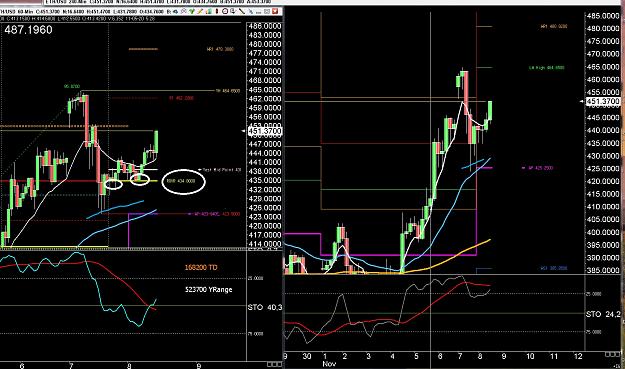The width and height of the screenshot is (625, 369).
Task: Click the 'Test Mid Point' annotation label
Action: click(x=222, y=170)
